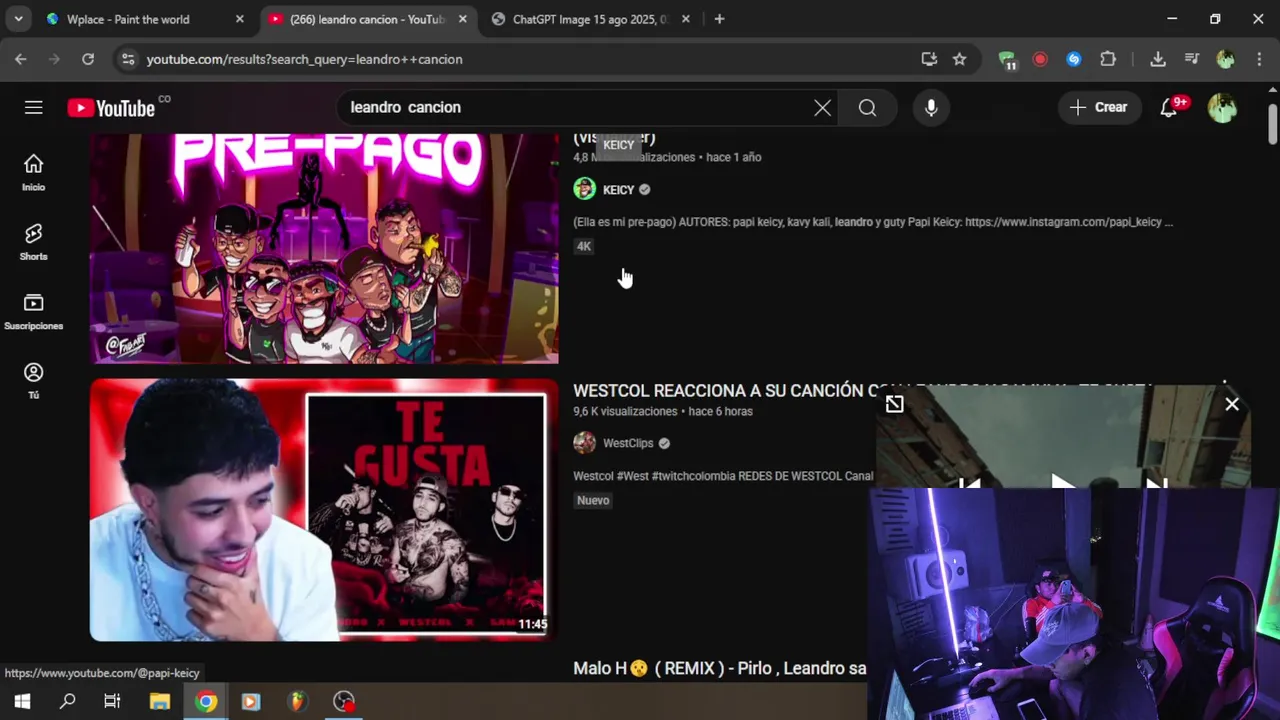Open Chrome downloads
This screenshot has width=1280, height=720.
click(x=1158, y=59)
